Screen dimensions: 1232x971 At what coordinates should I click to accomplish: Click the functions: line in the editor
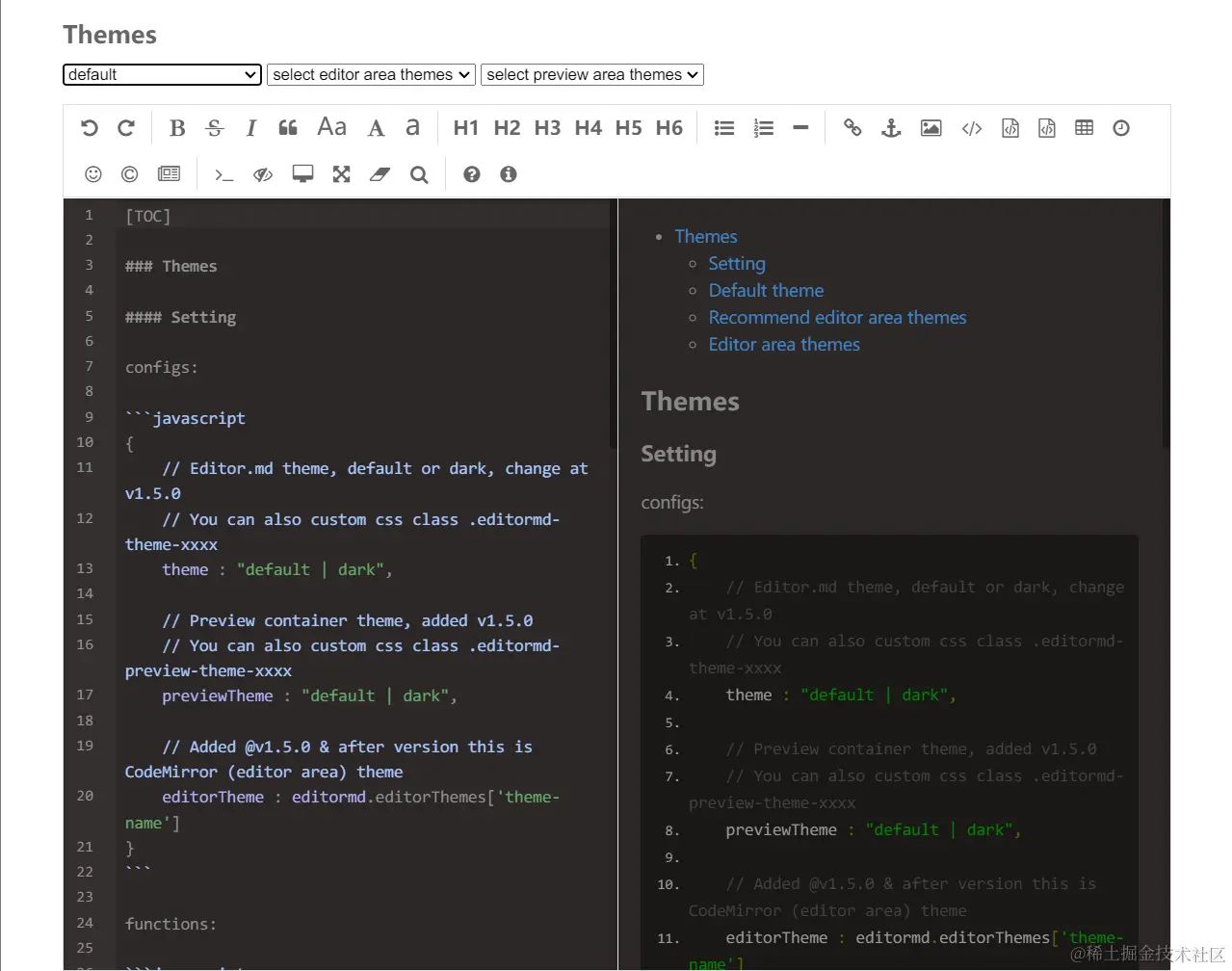pos(171,924)
